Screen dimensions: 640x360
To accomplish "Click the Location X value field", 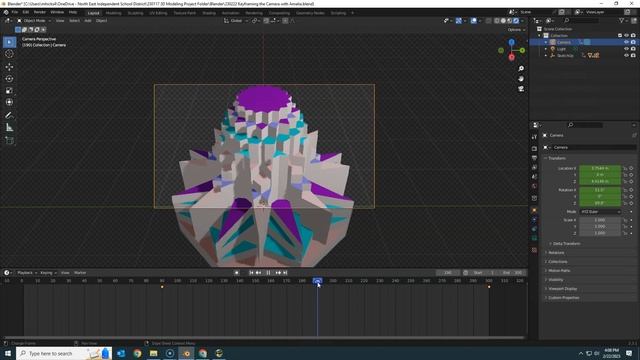I will coord(600,168).
